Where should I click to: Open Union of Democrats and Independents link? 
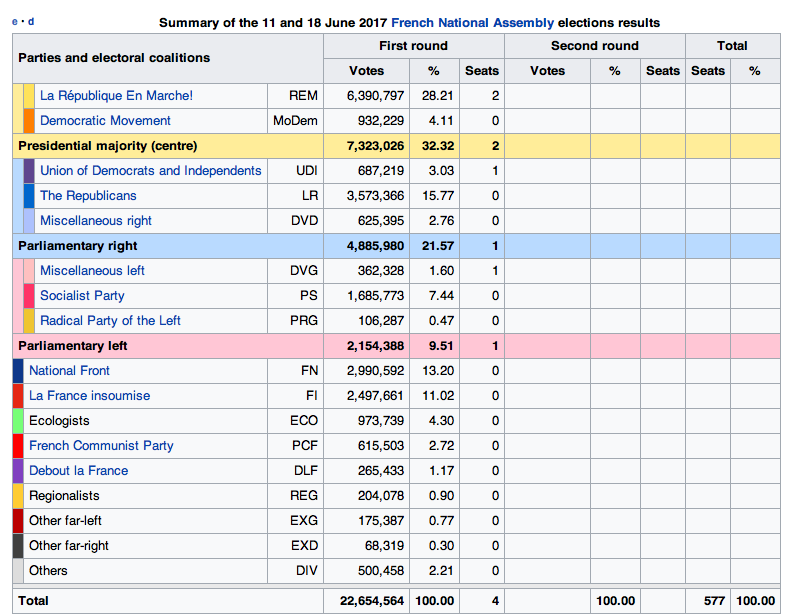point(150,170)
